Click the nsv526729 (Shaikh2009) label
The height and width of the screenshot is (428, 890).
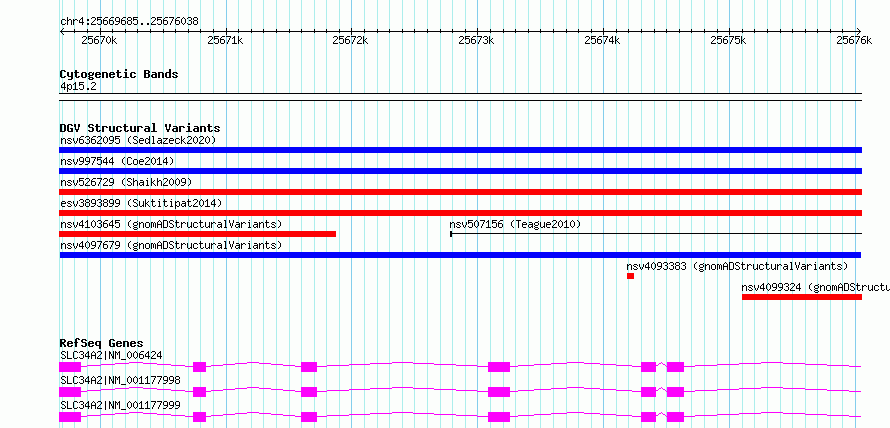[125, 182]
